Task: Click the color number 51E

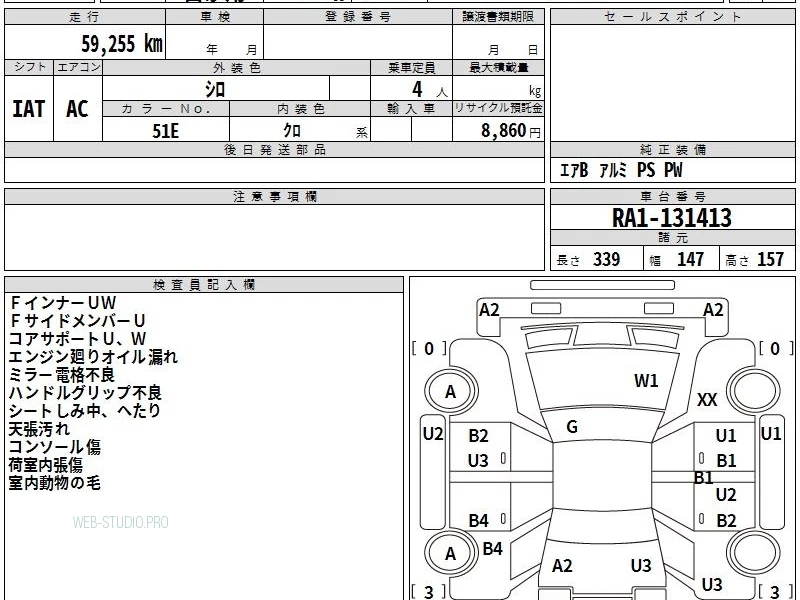Action: (x=166, y=131)
